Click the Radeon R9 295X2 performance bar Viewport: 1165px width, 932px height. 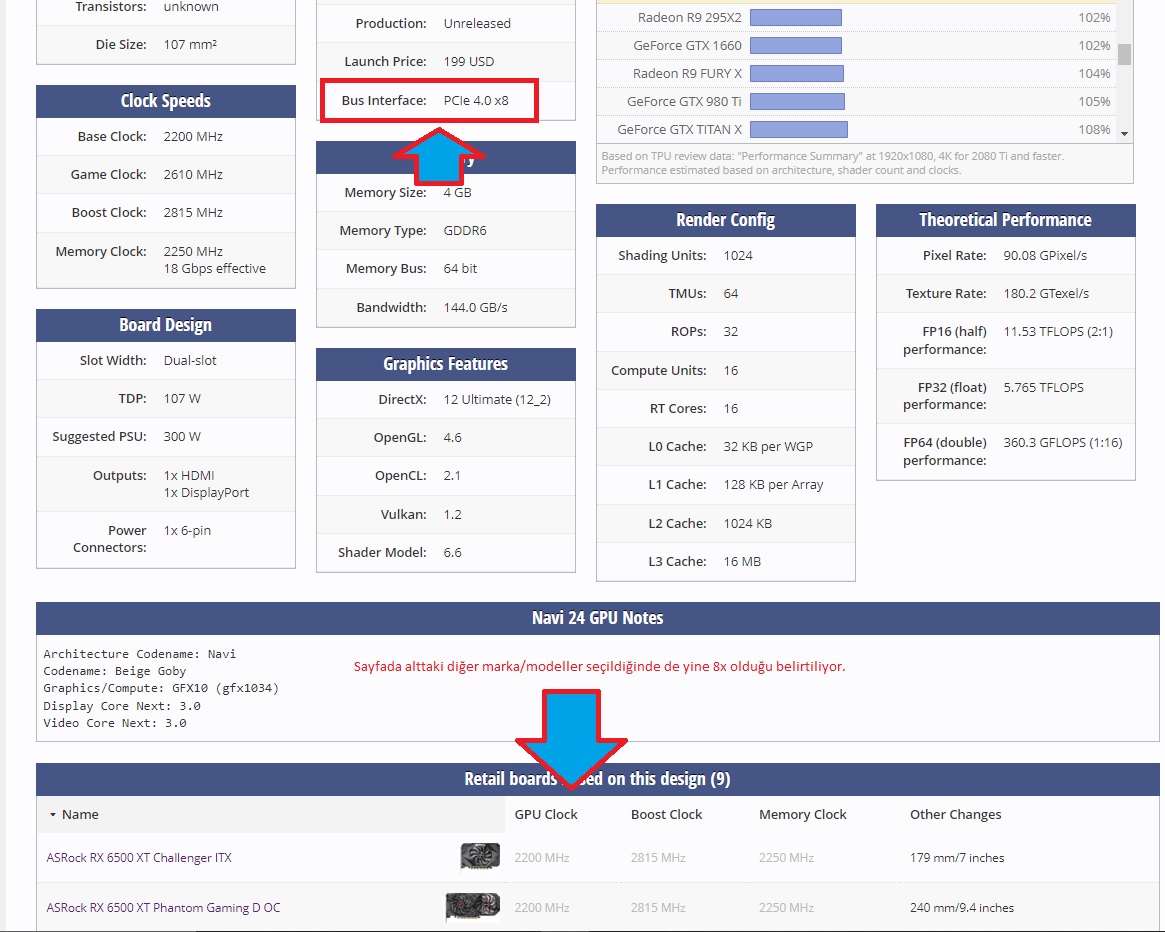[x=796, y=17]
